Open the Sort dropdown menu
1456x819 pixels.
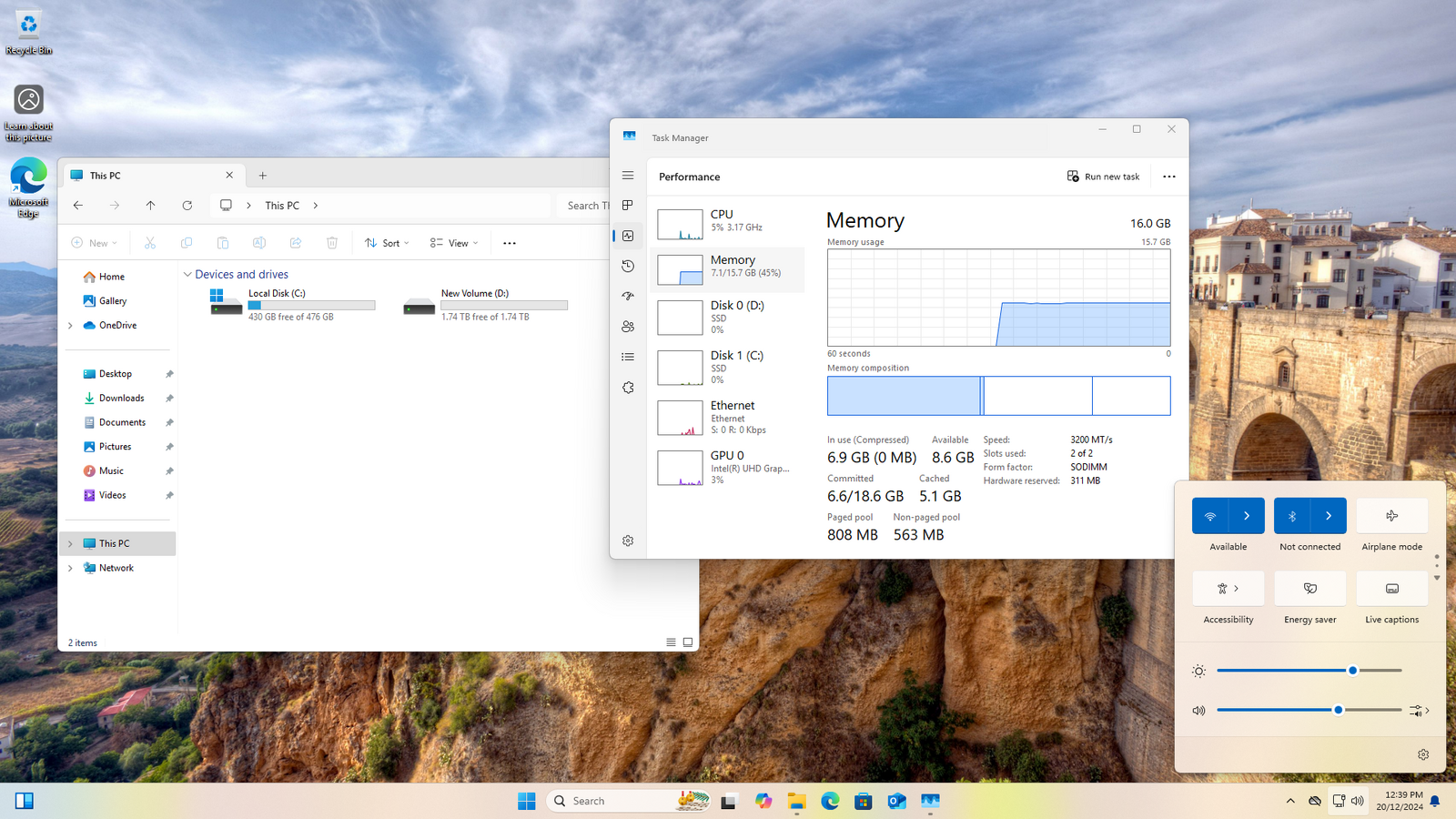point(387,243)
